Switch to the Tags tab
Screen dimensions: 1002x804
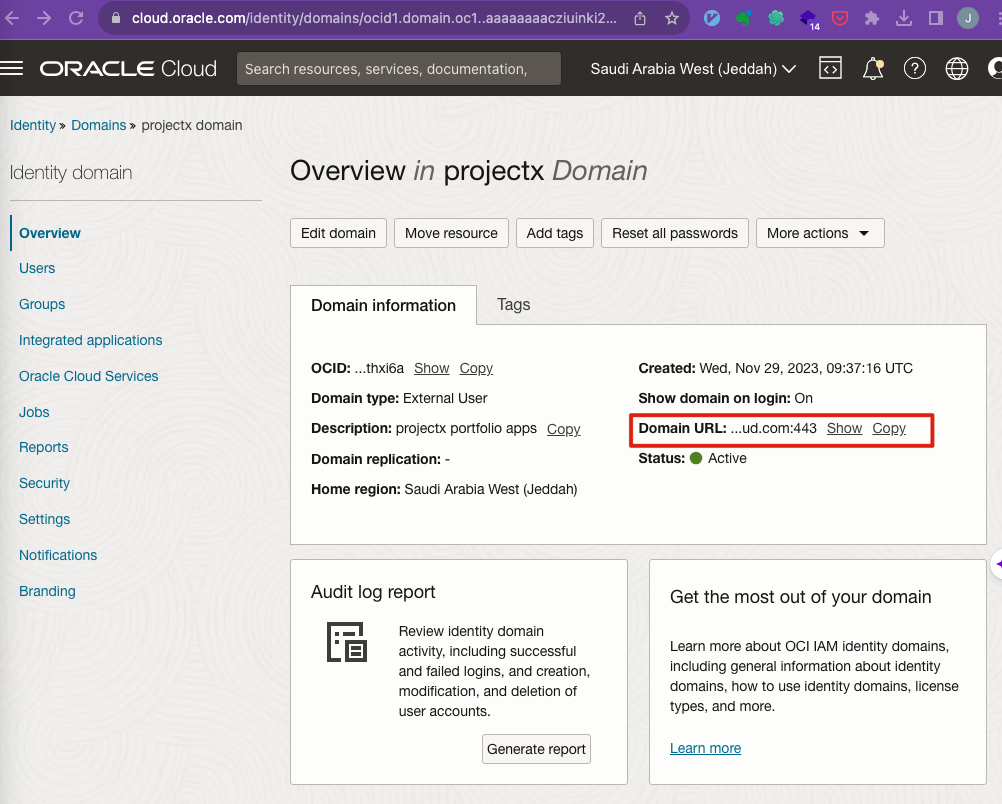point(513,305)
